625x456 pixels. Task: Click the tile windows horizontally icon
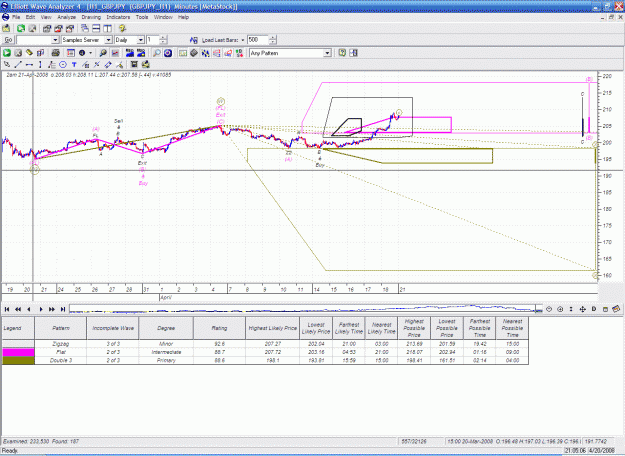tap(96, 28)
